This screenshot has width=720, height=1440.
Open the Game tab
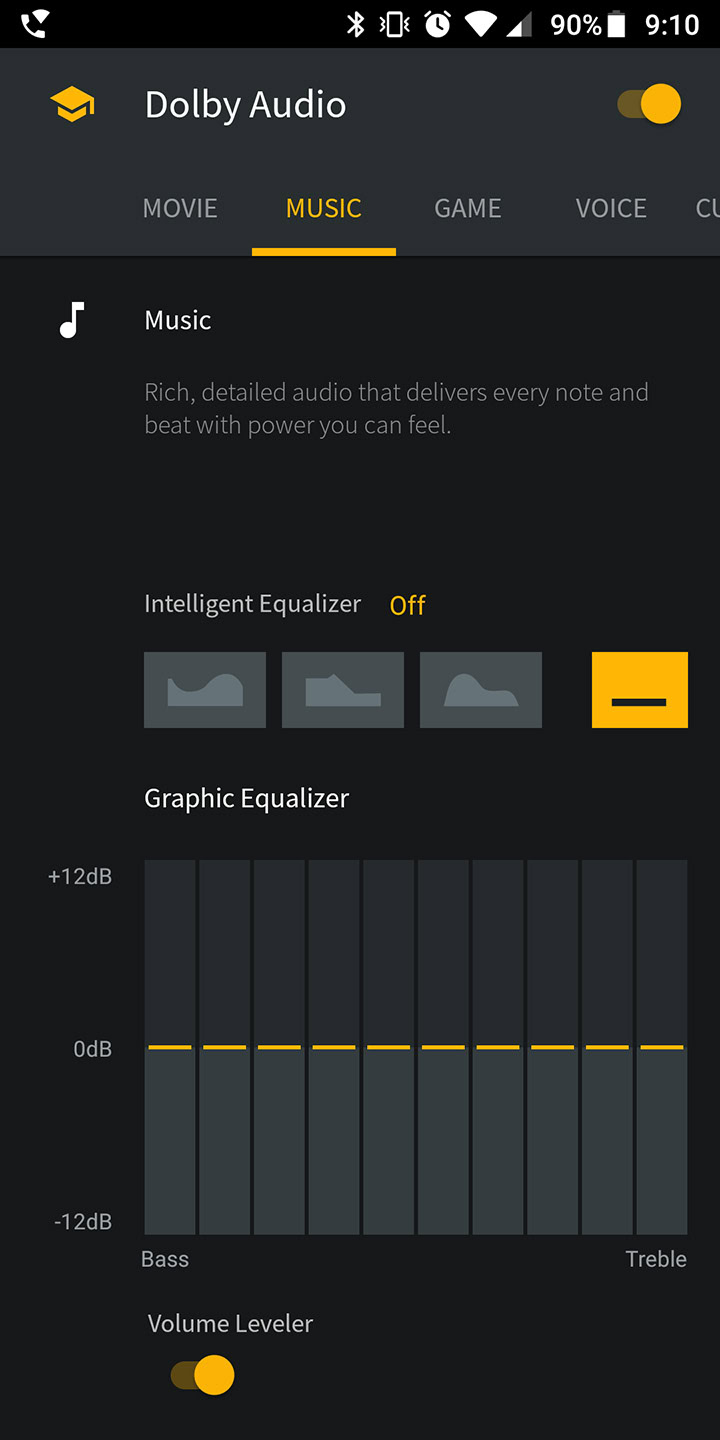[468, 208]
